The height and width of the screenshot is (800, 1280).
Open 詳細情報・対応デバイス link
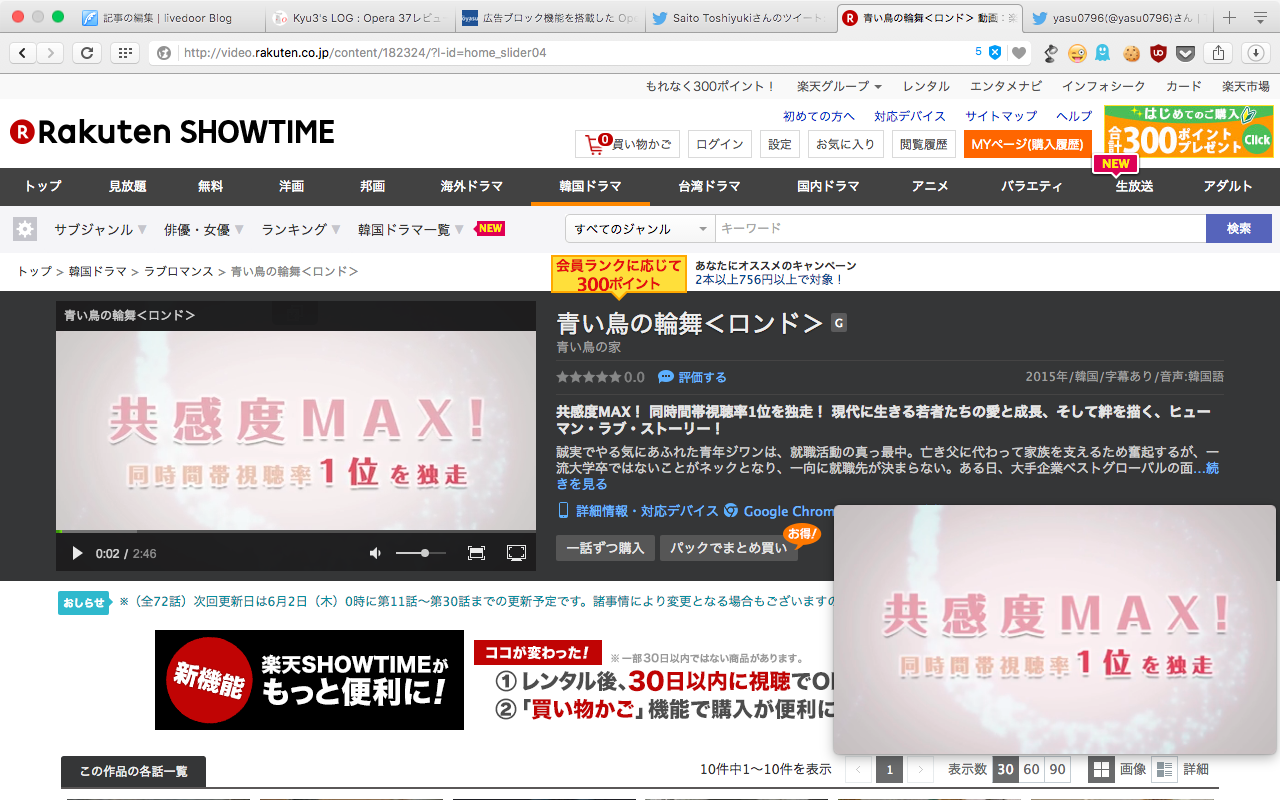coord(638,511)
